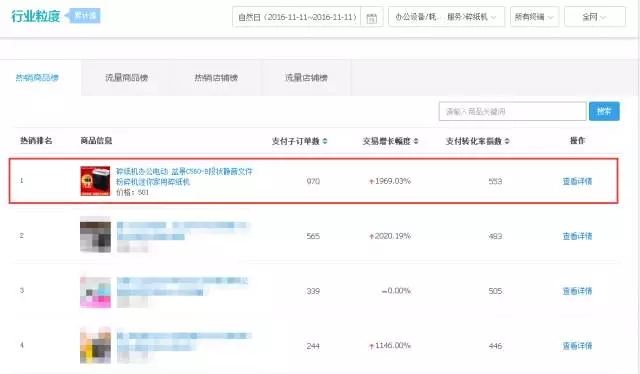
Task: Open the blurred product title in rank 2 row
Action: click(182, 231)
